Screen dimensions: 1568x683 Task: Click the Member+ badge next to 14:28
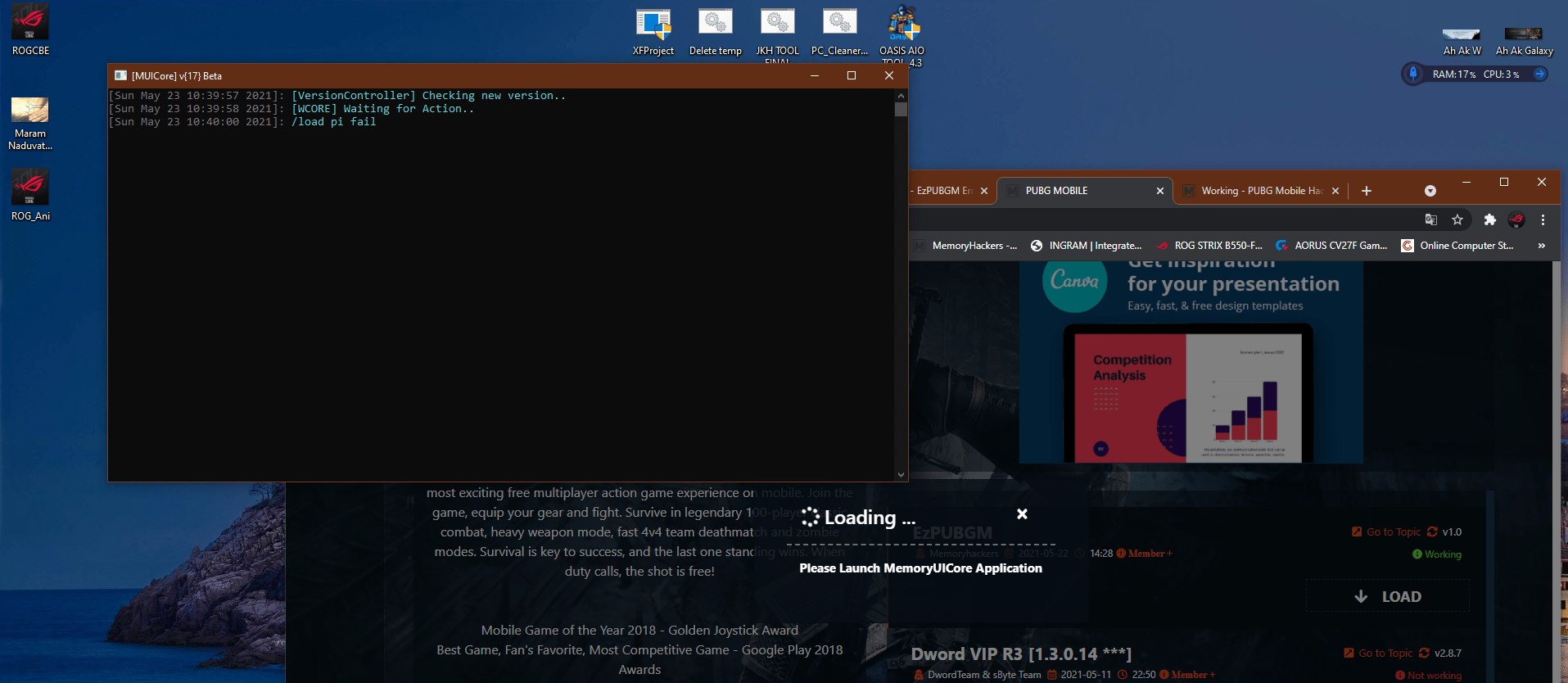click(1145, 554)
